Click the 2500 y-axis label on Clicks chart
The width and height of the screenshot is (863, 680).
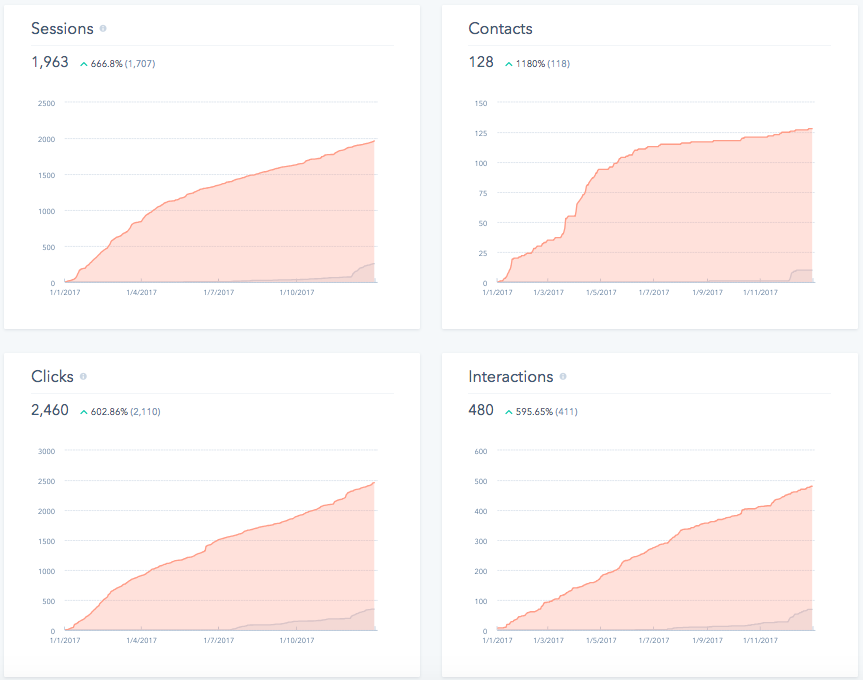pyautogui.click(x=46, y=481)
